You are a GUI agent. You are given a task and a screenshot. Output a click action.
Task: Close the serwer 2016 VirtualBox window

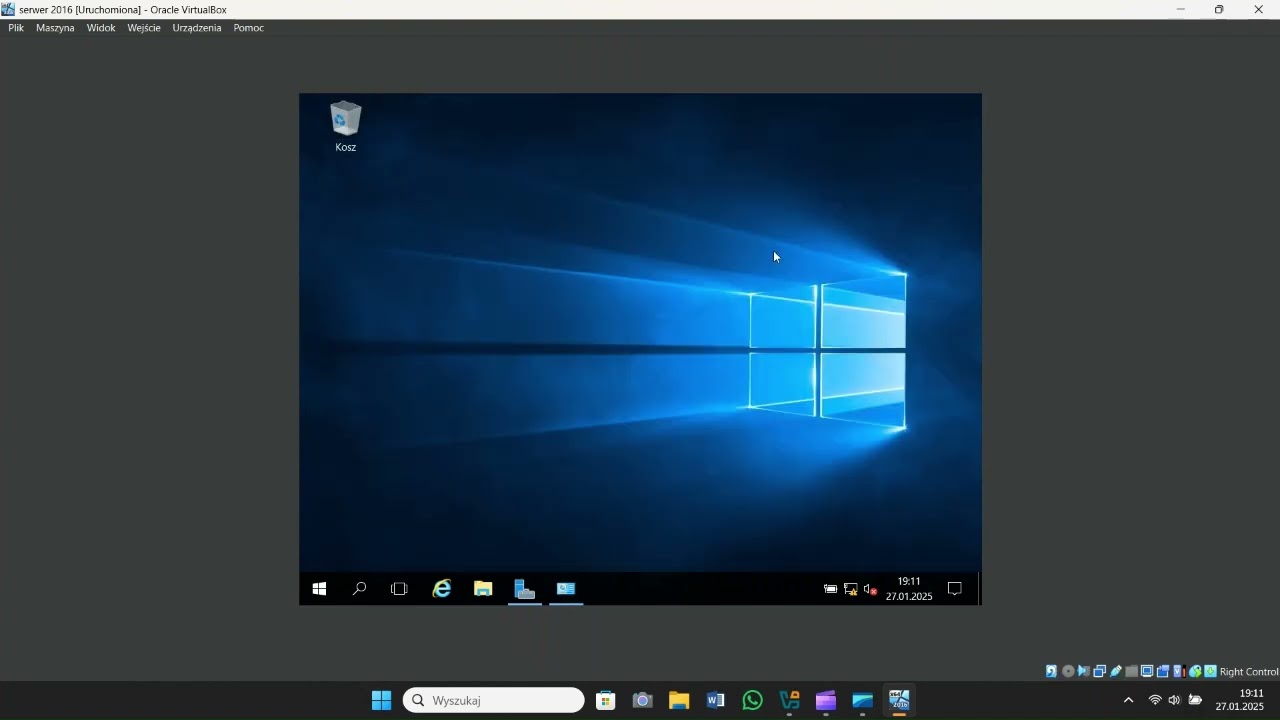click(x=1258, y=9)
